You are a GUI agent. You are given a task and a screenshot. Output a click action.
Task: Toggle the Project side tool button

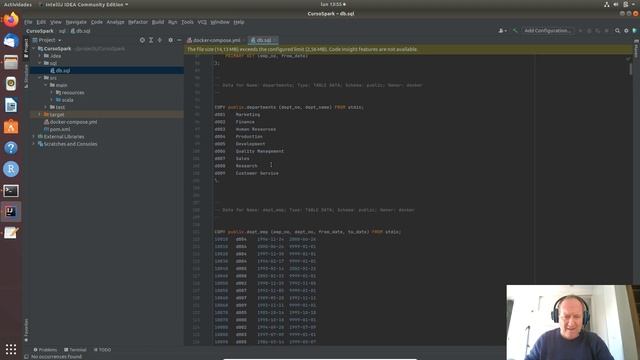click(26, 48)
